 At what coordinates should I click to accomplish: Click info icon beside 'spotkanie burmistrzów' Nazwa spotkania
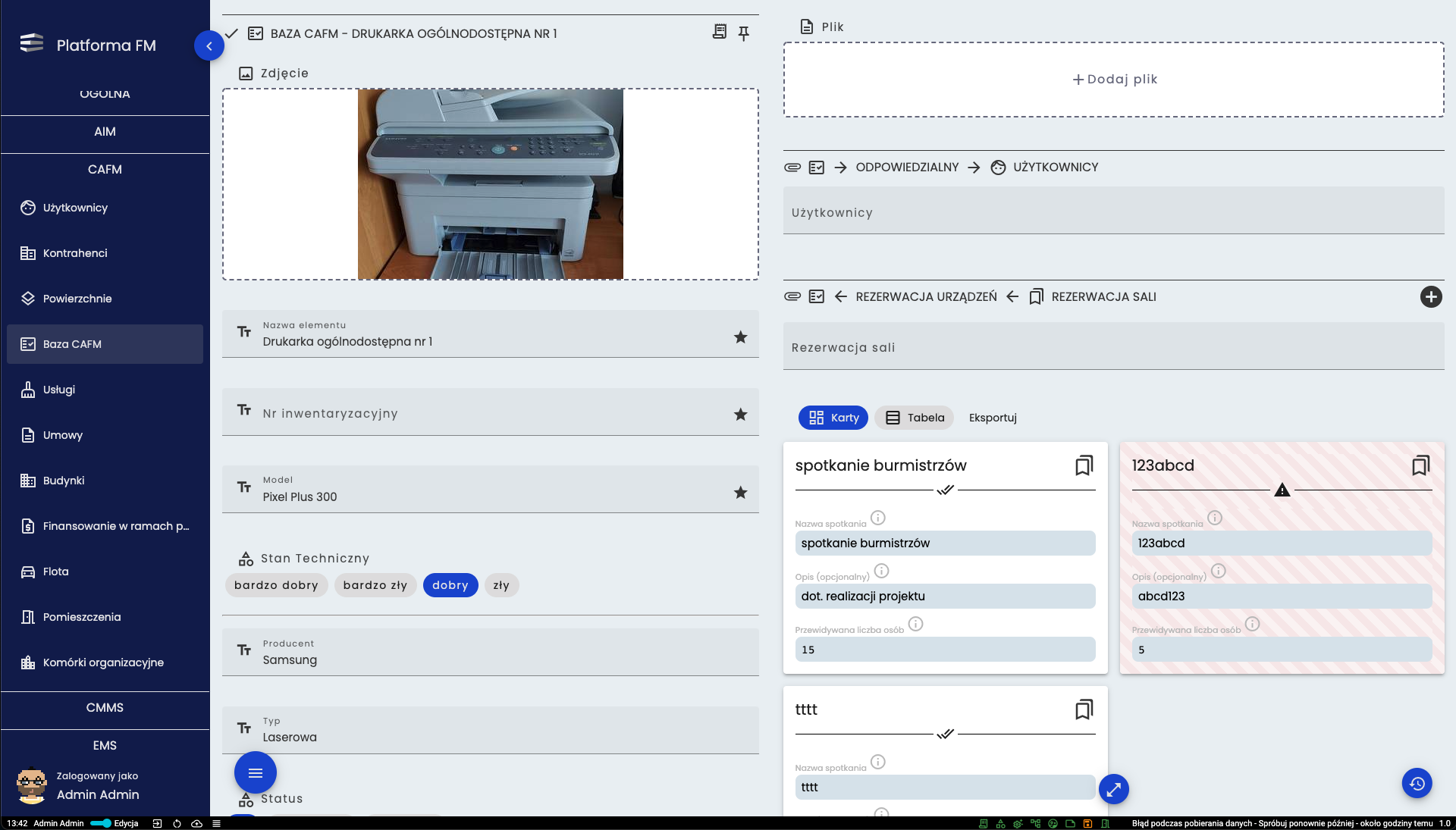877,518
